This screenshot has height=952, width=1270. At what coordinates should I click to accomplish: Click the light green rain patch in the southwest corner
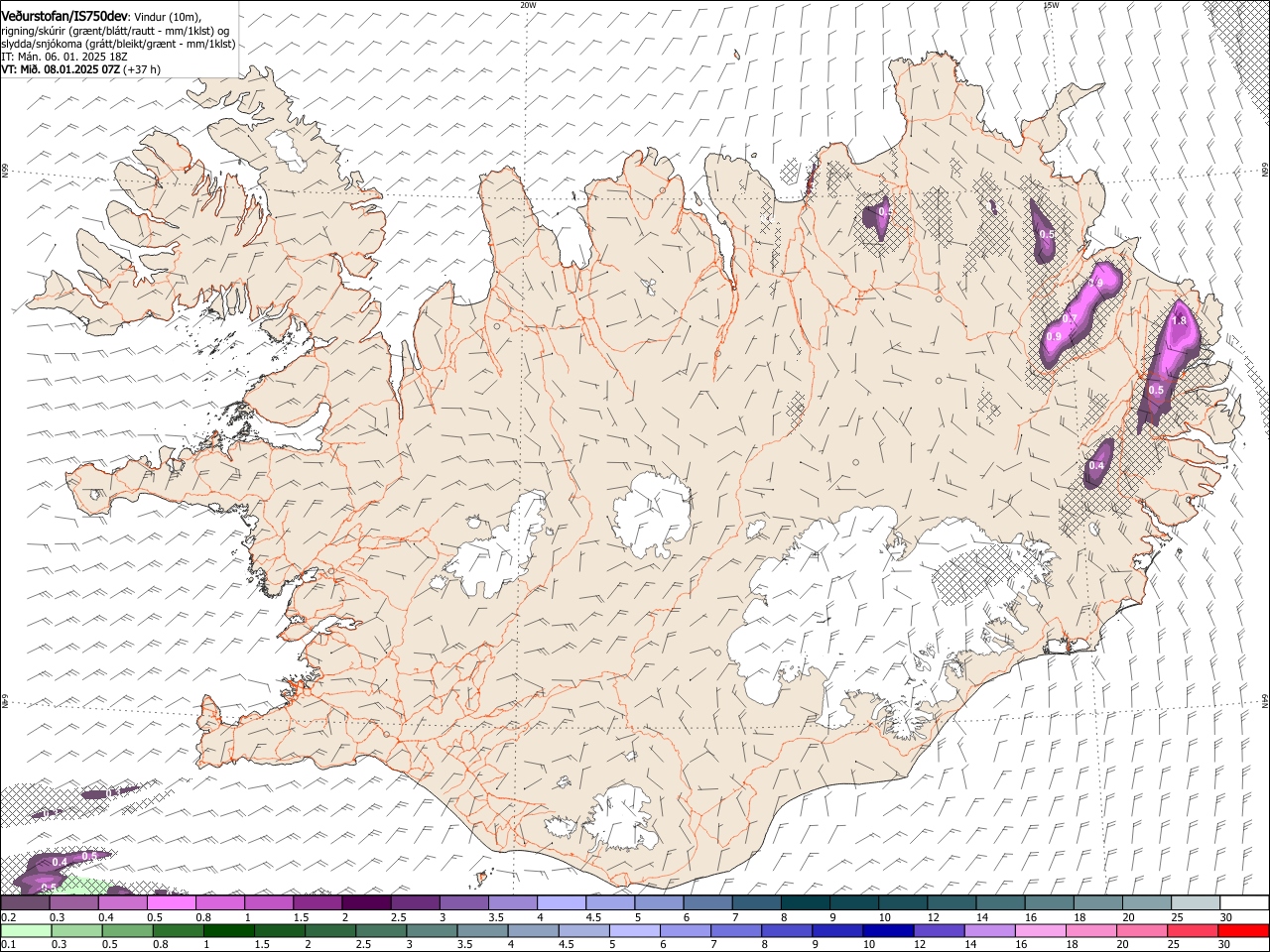87,886
